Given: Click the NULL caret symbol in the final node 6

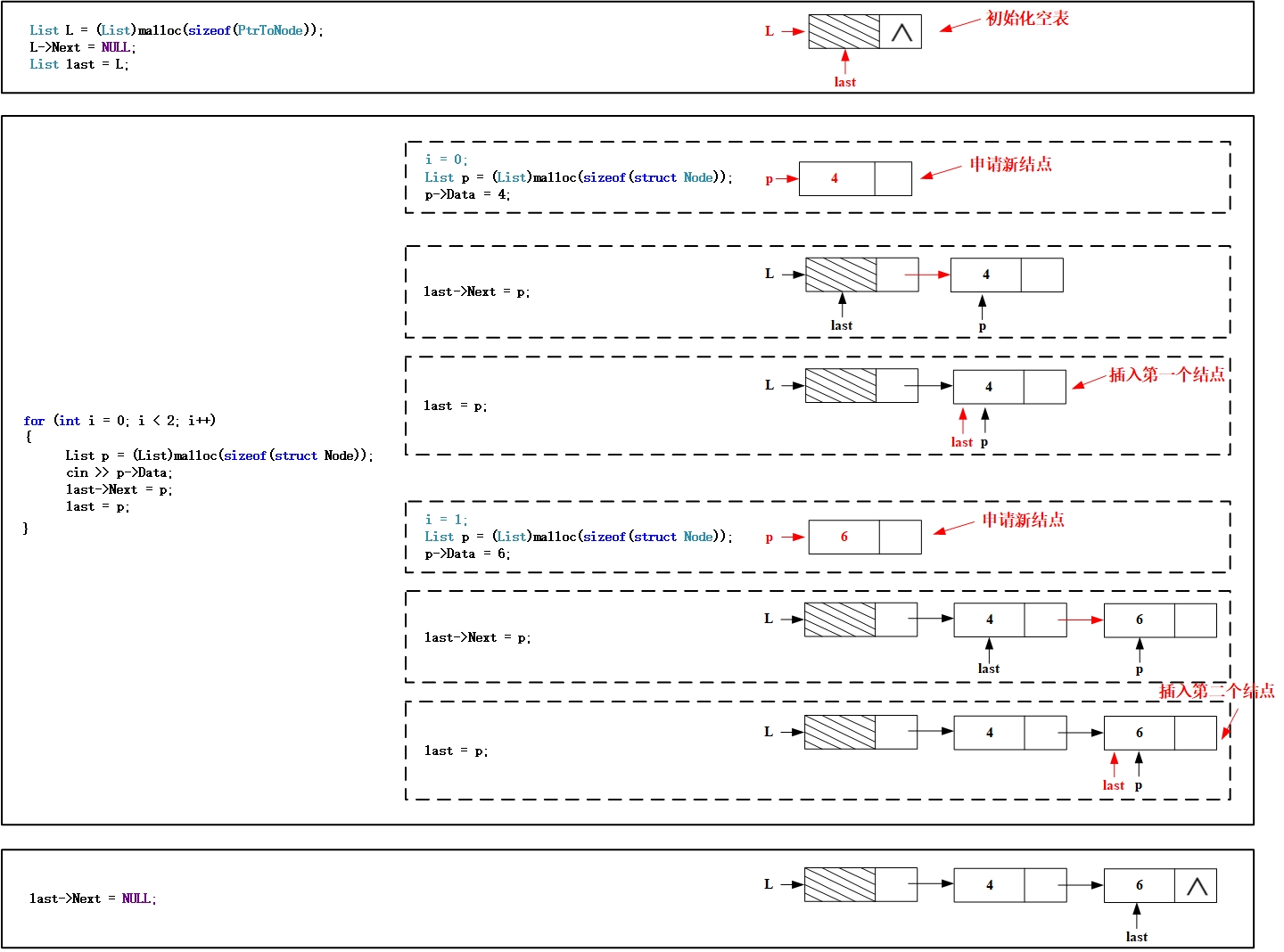Looking at the screenshot, I should click(x=1197, y=886).
